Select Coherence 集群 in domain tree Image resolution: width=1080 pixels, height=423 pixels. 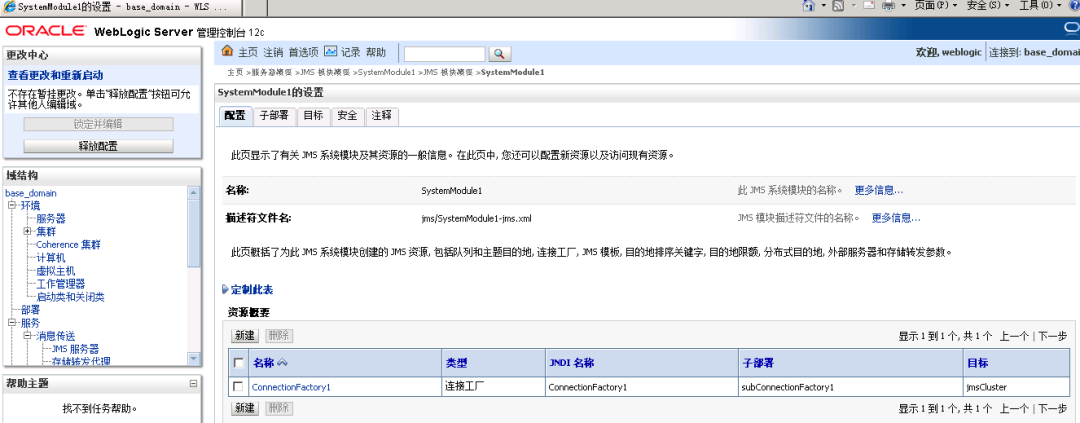click(x=69, y=245)
